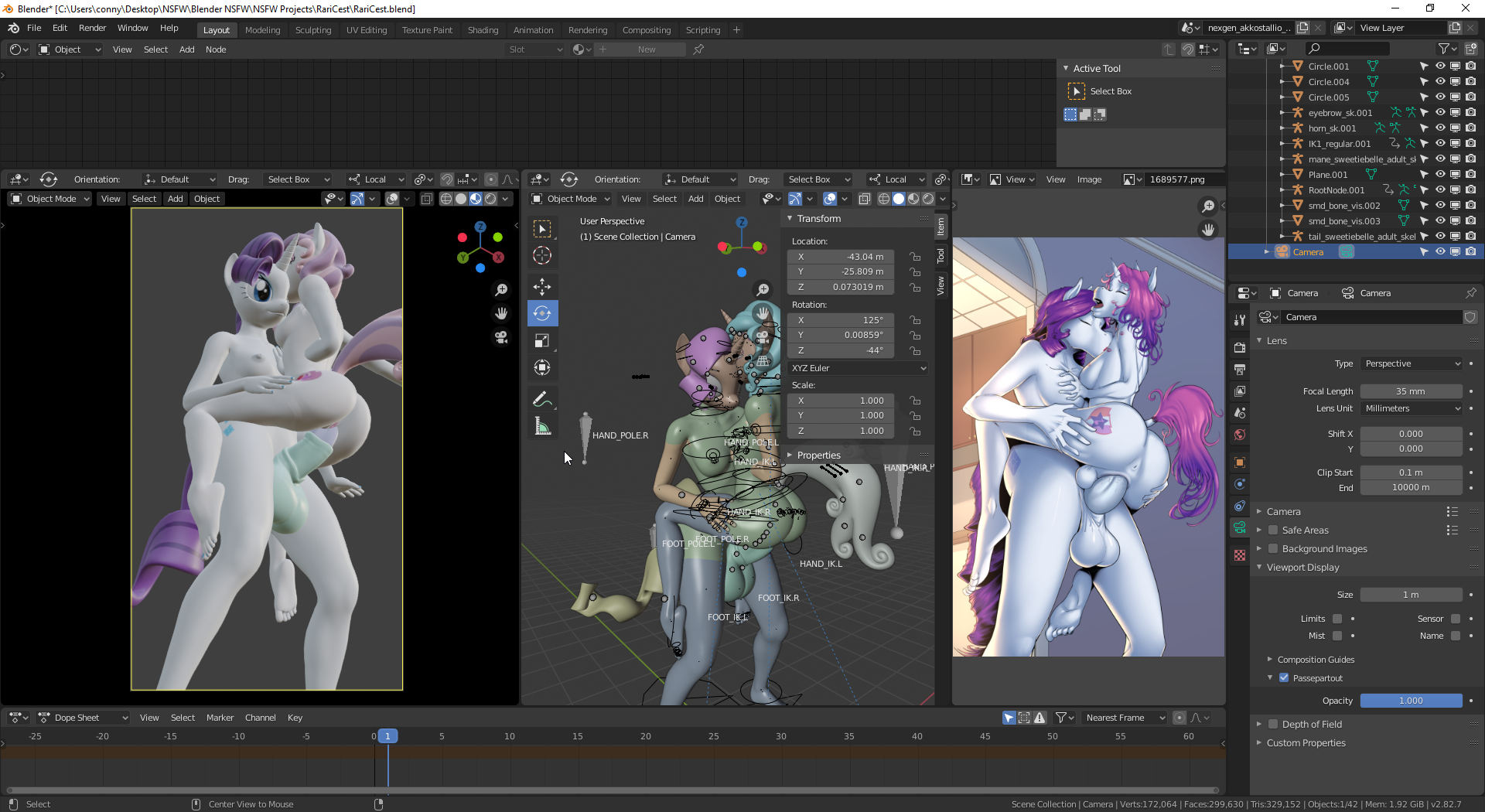Viewport: 1485px width, 812px height.
Task: Toggle Sensor checkbox in Viewport Display
Action: pos(1456,619)
